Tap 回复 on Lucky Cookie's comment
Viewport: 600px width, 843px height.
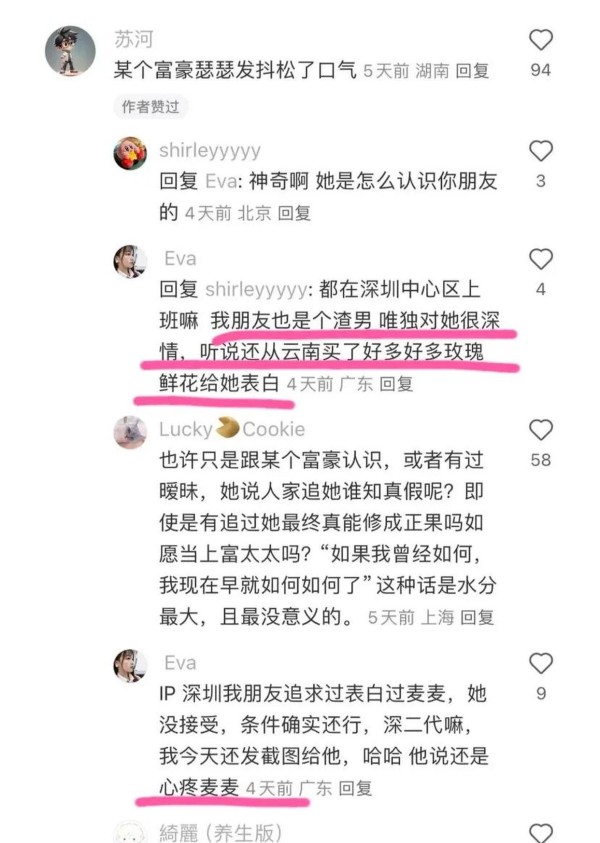(477, 617)
